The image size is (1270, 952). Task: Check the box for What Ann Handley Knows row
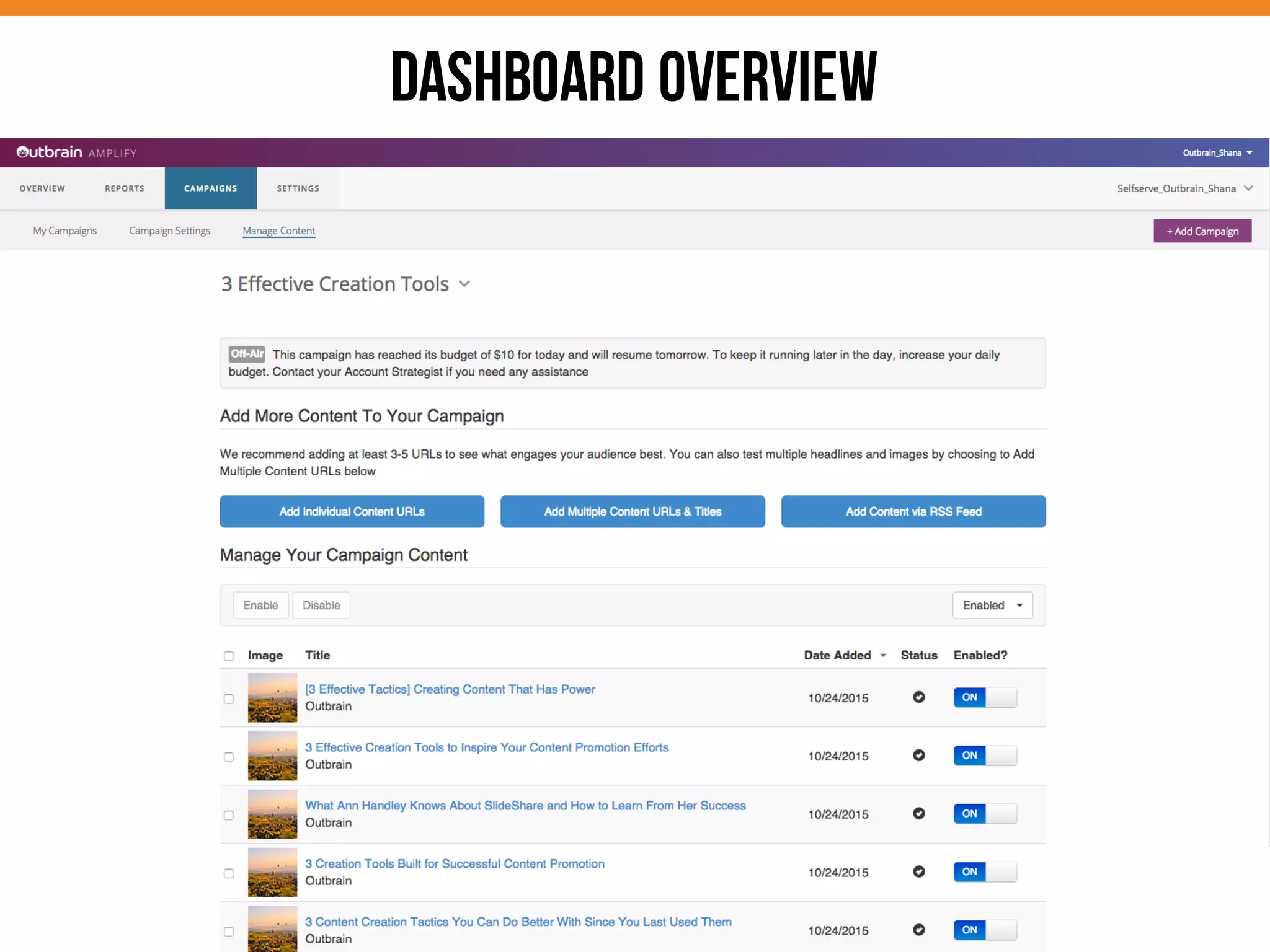click(x=229, y=816)
